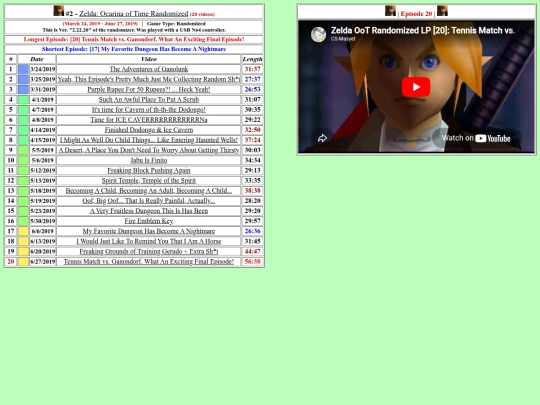This screenshot has width=540, height=405.
Task: Click the Episode 20 heading text
Action: point(416,14)
